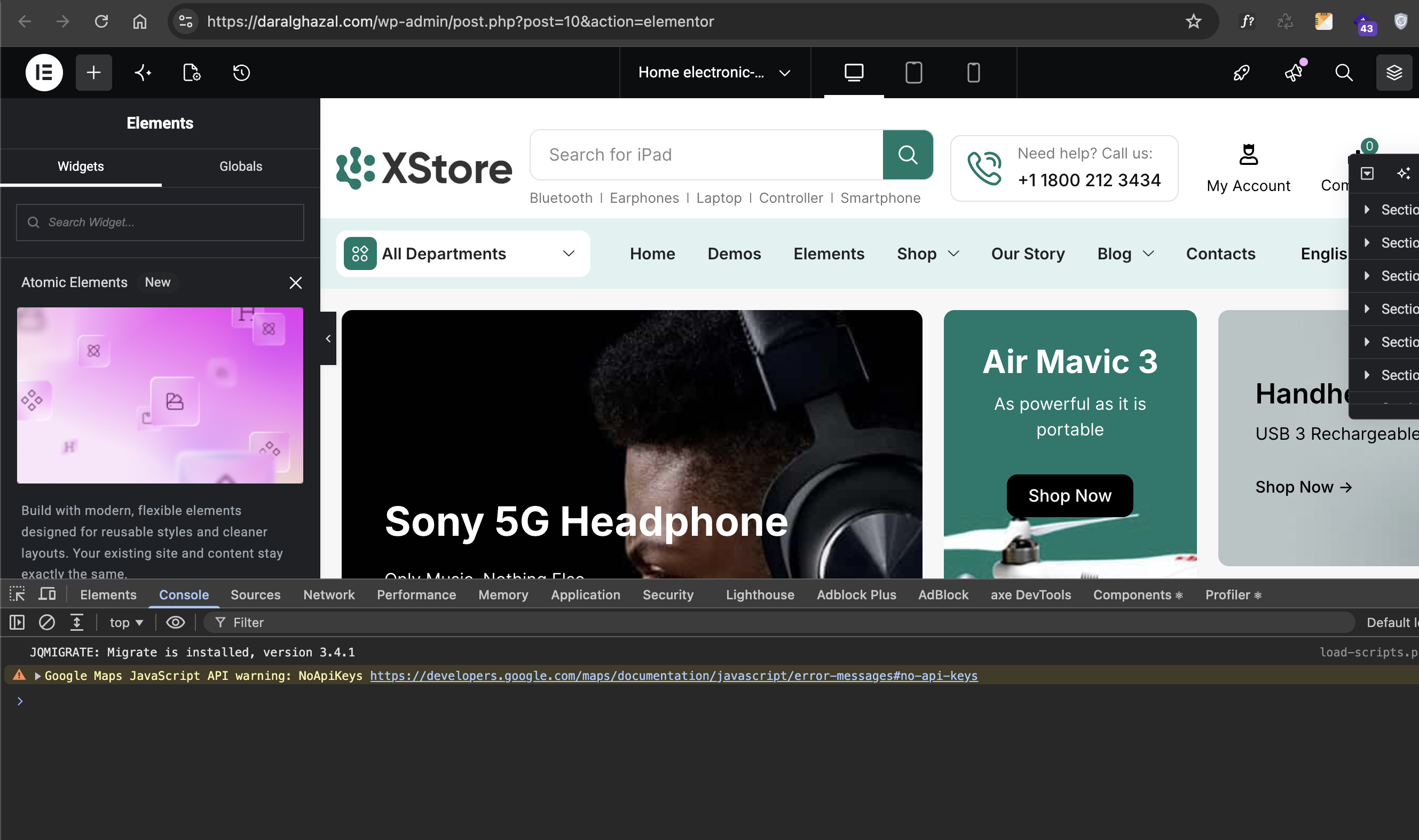The height and width of the screenshot is (840, 1419).
Task: Click the shield extension icon
Action: point(1401,21)
